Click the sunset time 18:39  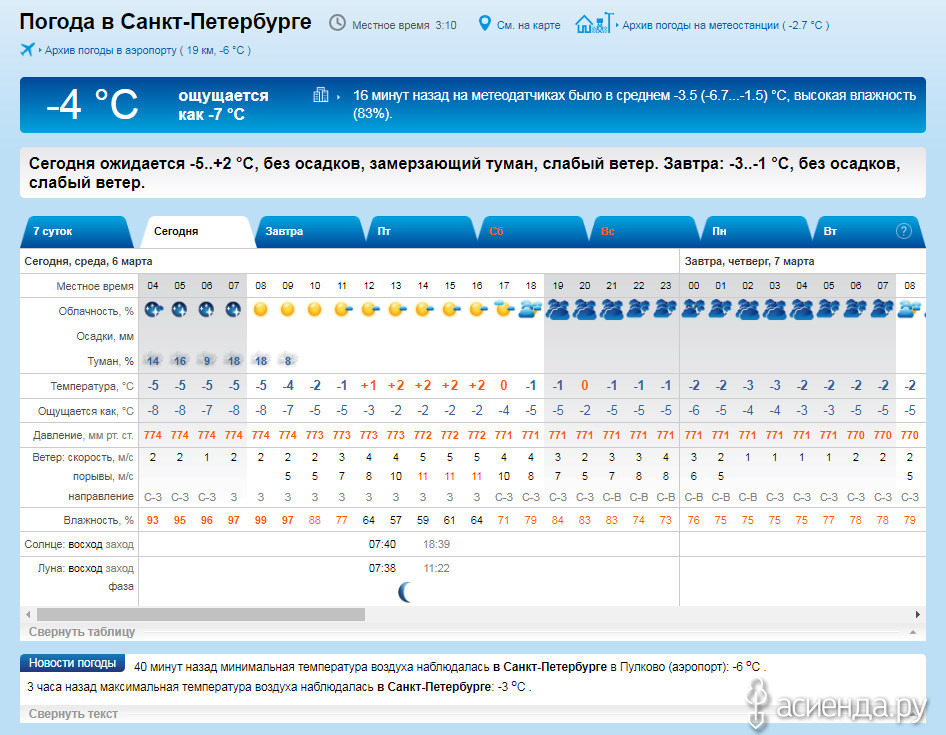(436, 544)
